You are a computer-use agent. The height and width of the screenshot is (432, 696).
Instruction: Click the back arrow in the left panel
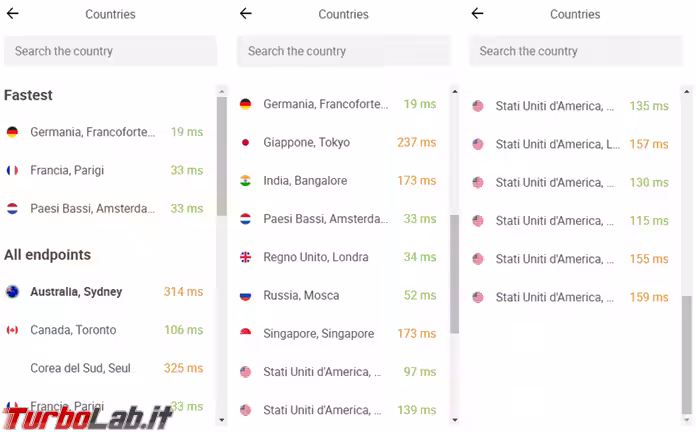click(x=13, y=14)
